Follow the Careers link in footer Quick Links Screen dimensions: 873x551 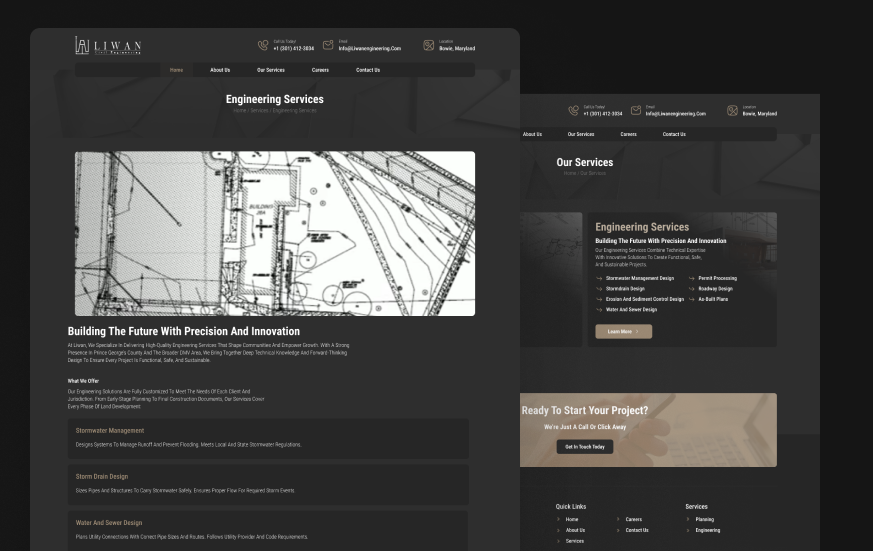(633, 519)
